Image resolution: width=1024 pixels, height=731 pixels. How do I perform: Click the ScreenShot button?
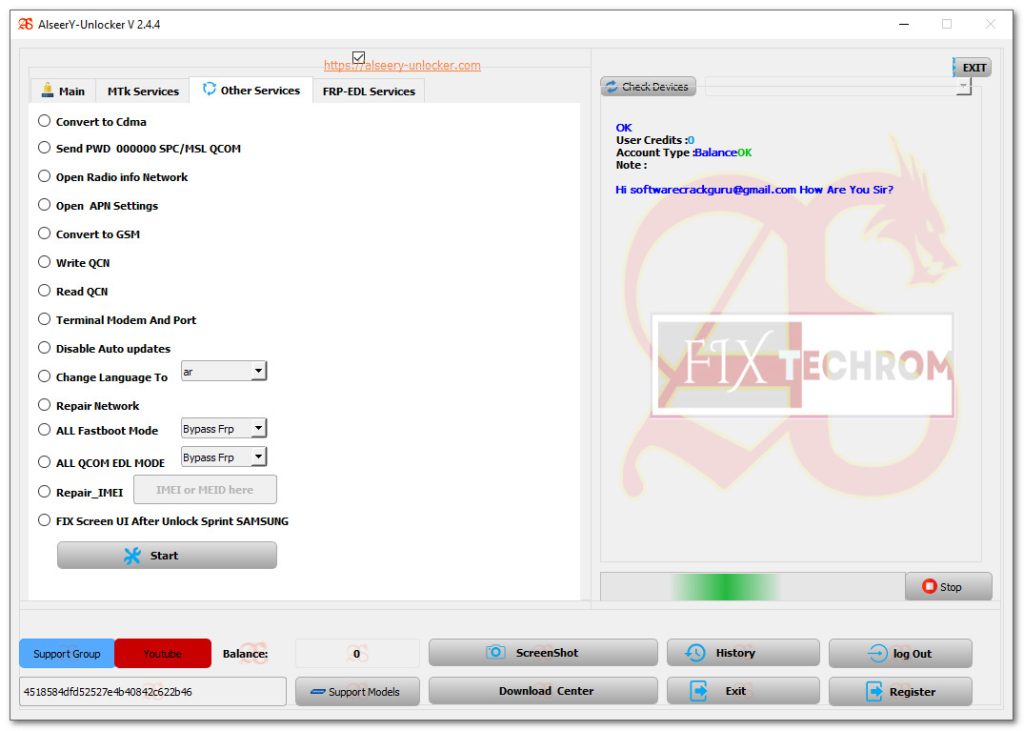tap(543, 653)
